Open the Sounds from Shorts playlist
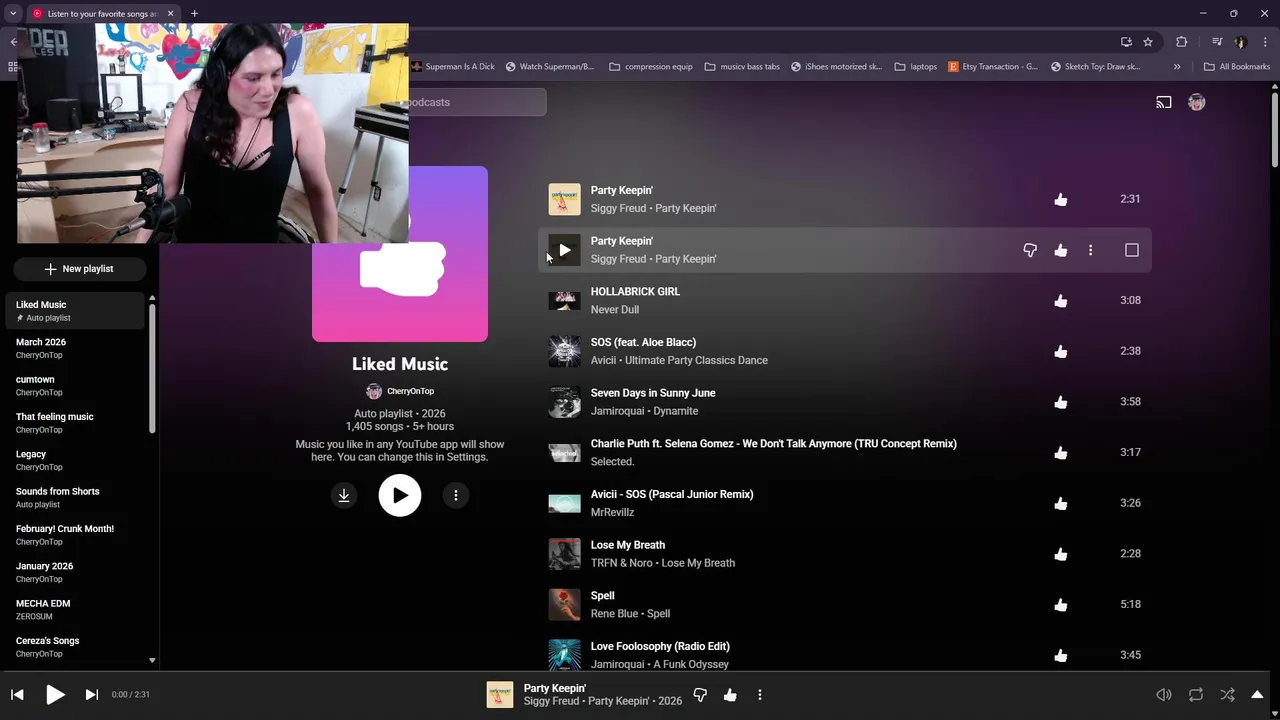This screenshot has width=1280, height=720. 75,498
